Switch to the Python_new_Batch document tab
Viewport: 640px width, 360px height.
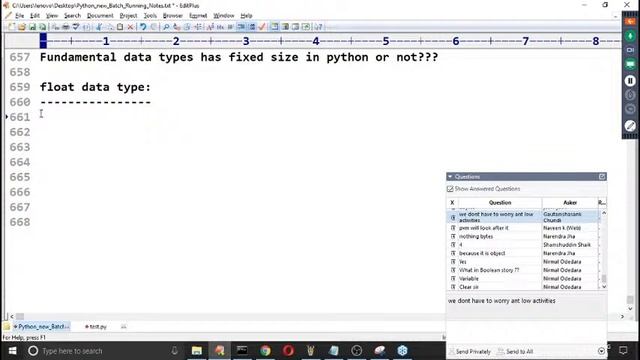42,327
